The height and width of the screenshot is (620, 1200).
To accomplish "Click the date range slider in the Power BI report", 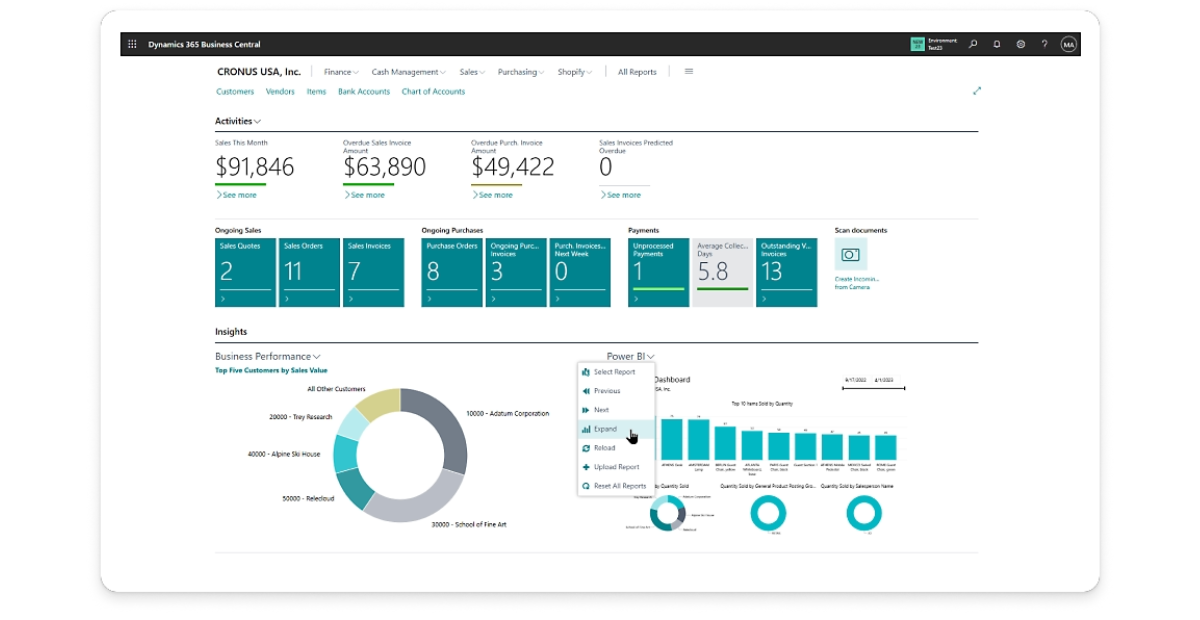I will [x=874, y=389].
